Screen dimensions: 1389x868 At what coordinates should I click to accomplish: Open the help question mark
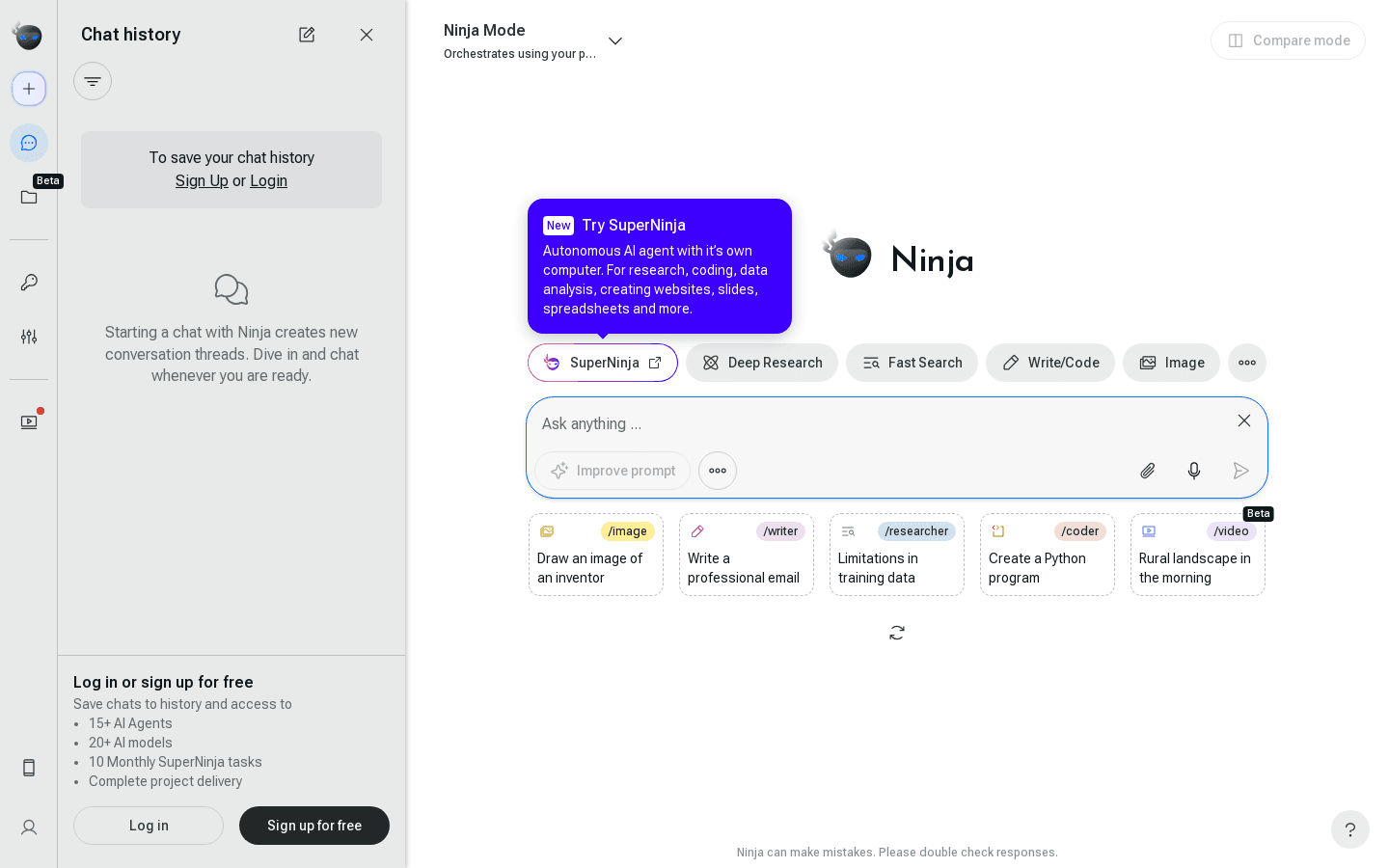pyautogui.click(x=1349, y=829)
